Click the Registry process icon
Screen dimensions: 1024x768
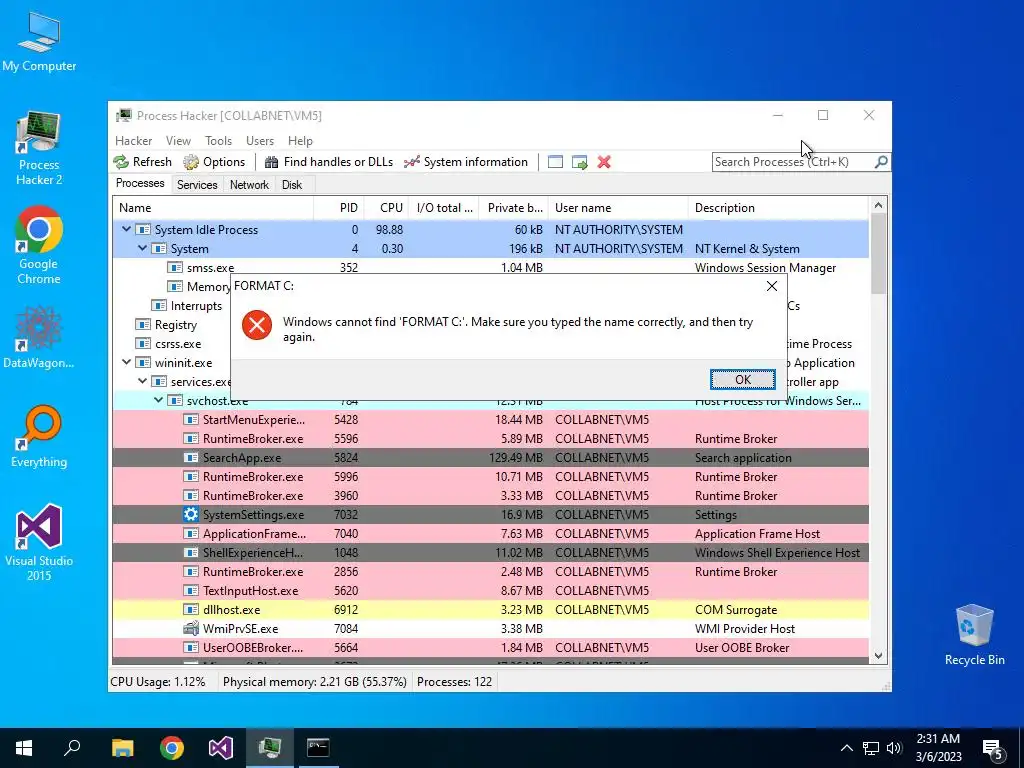(x=142, y=325)
